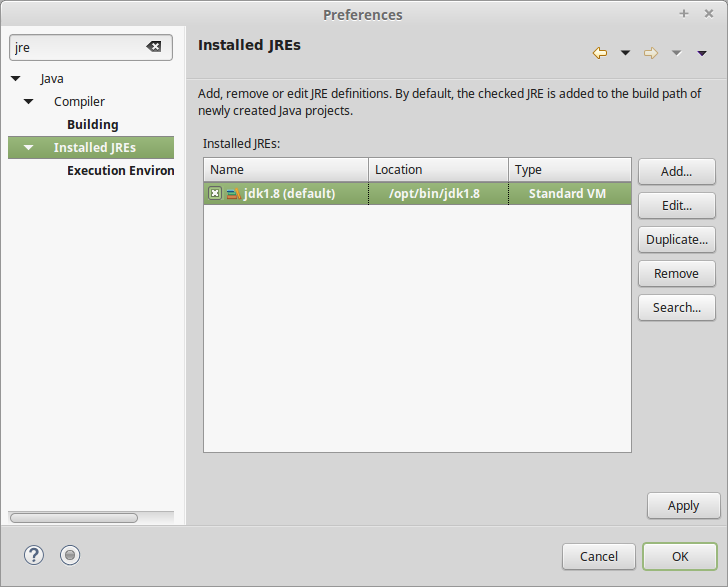Click the tree horizontal scrollbar
728x587 pixels.
(74, 518)
